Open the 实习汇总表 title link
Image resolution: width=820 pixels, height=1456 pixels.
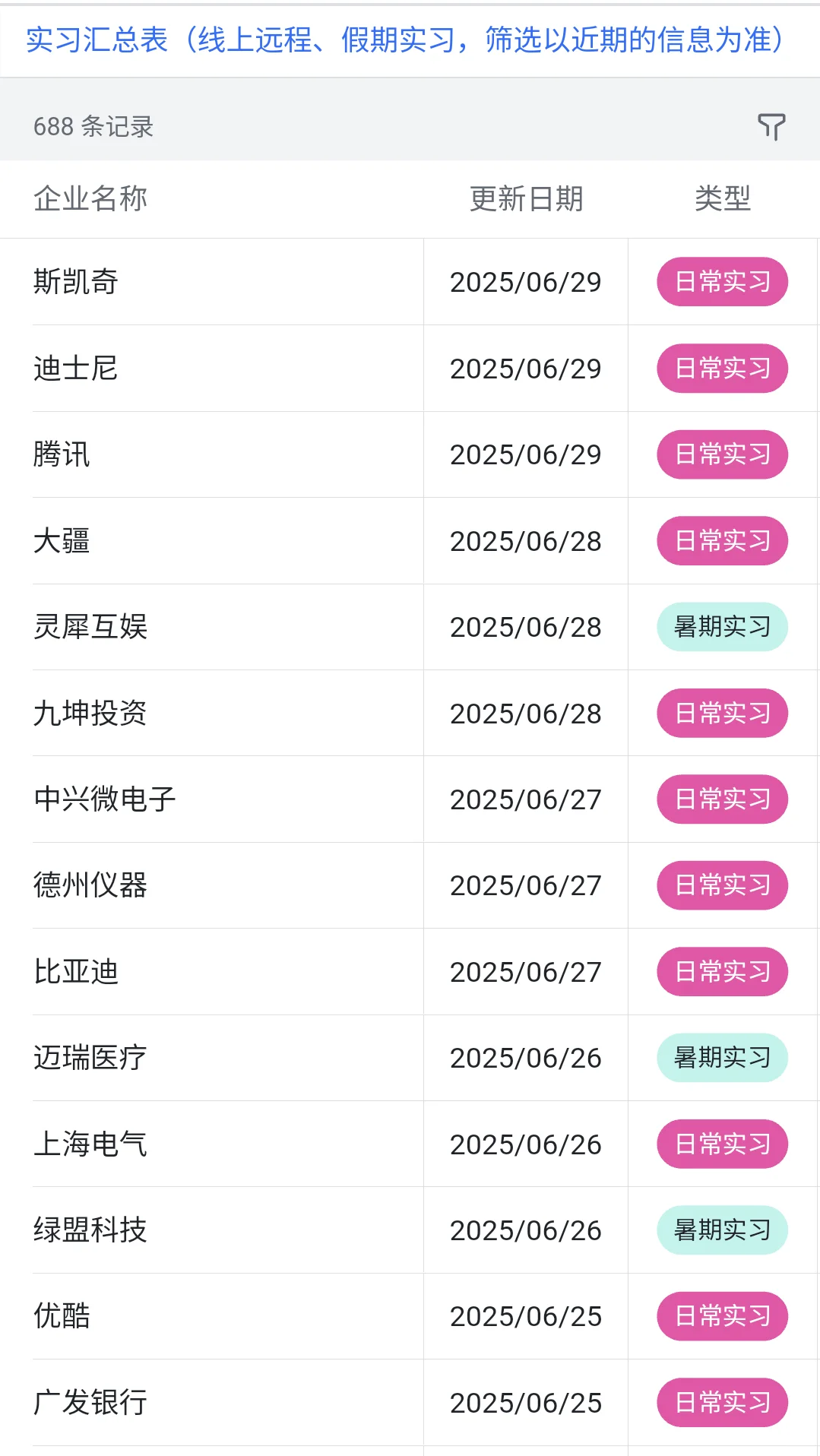(x=405, y=40)
